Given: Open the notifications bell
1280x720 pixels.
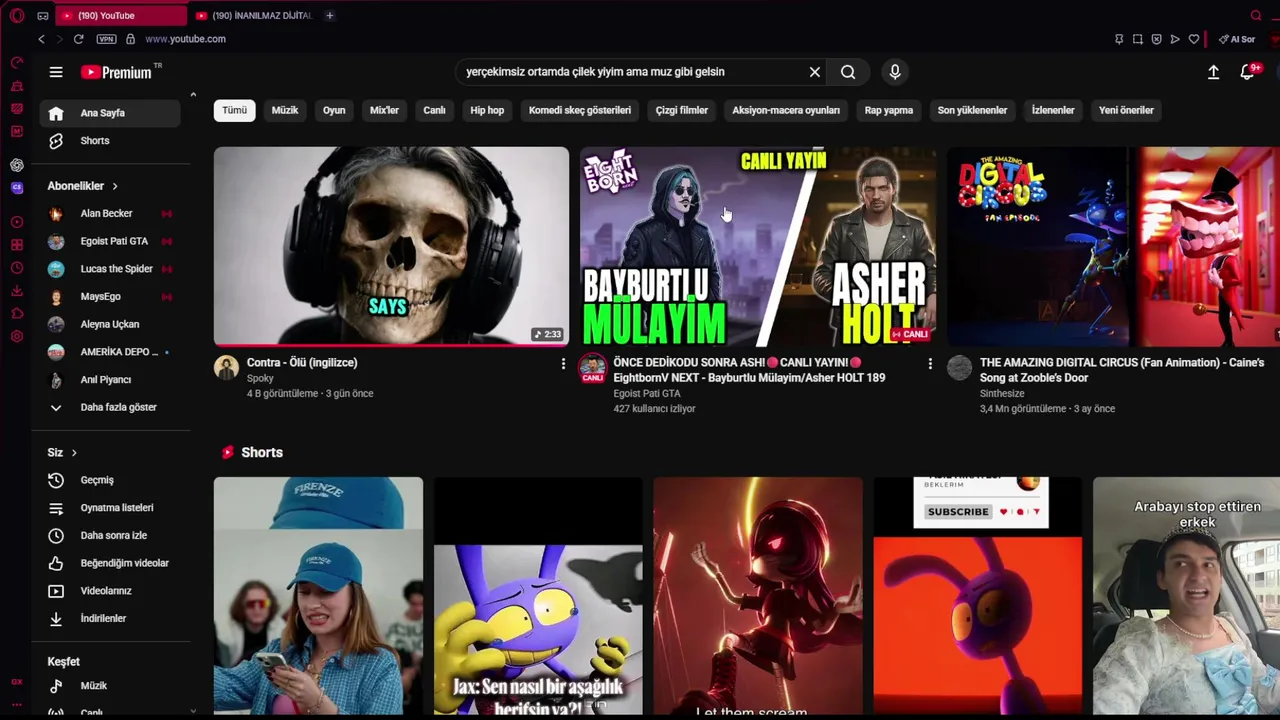Looking at the screenshot, I should (1247, 72).
